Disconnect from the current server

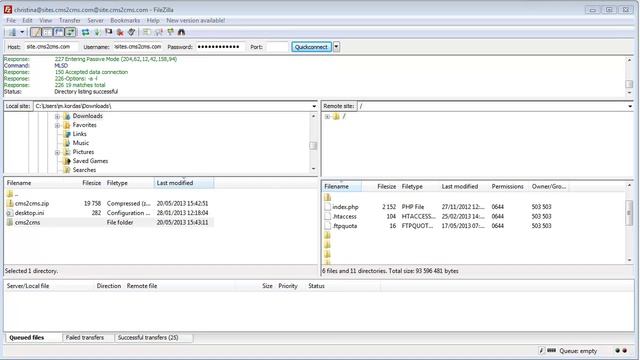pyautogui.click(x=120, y=32)
